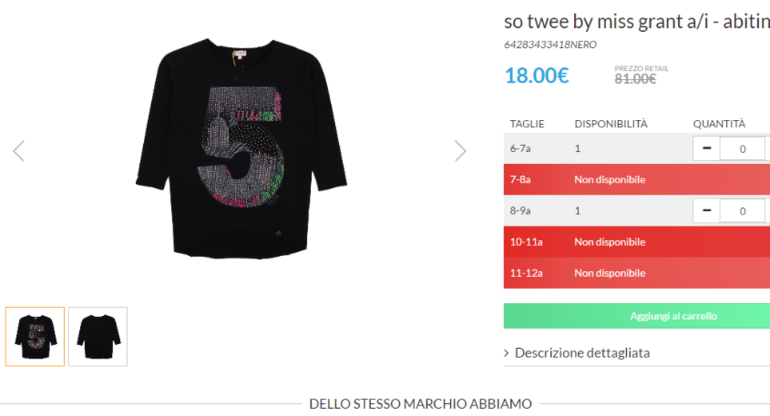
Task: Select the front view shirt thumbnail
Action: tap(35, 336)
